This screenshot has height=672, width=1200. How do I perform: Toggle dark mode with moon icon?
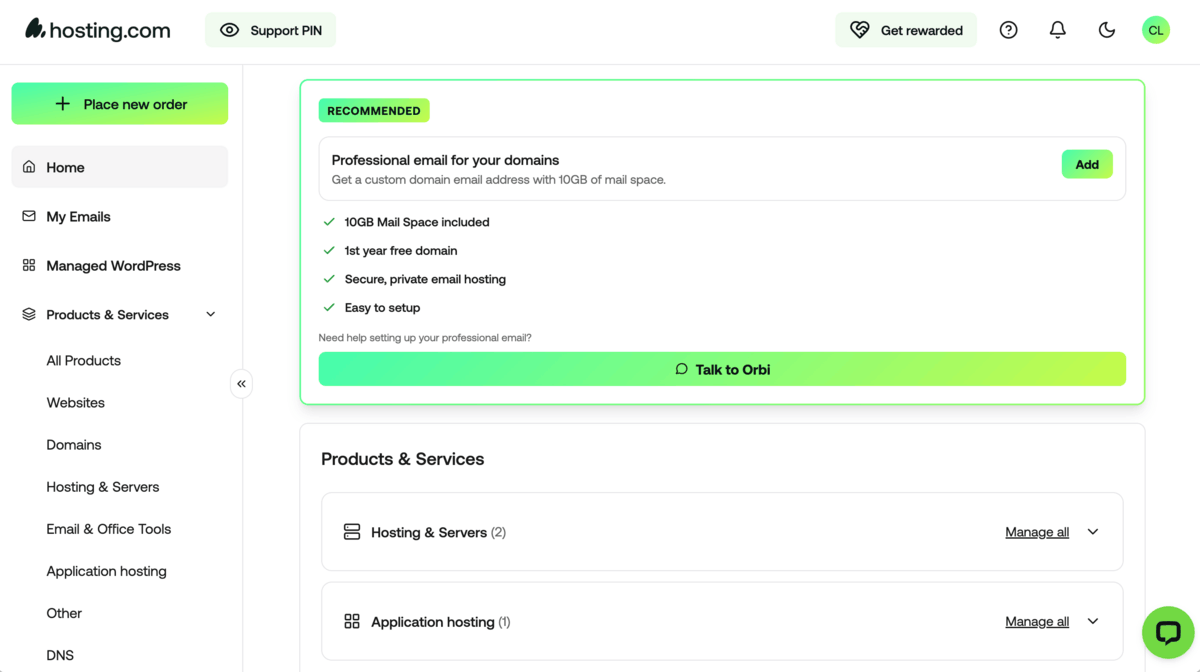coord(1106,30)
